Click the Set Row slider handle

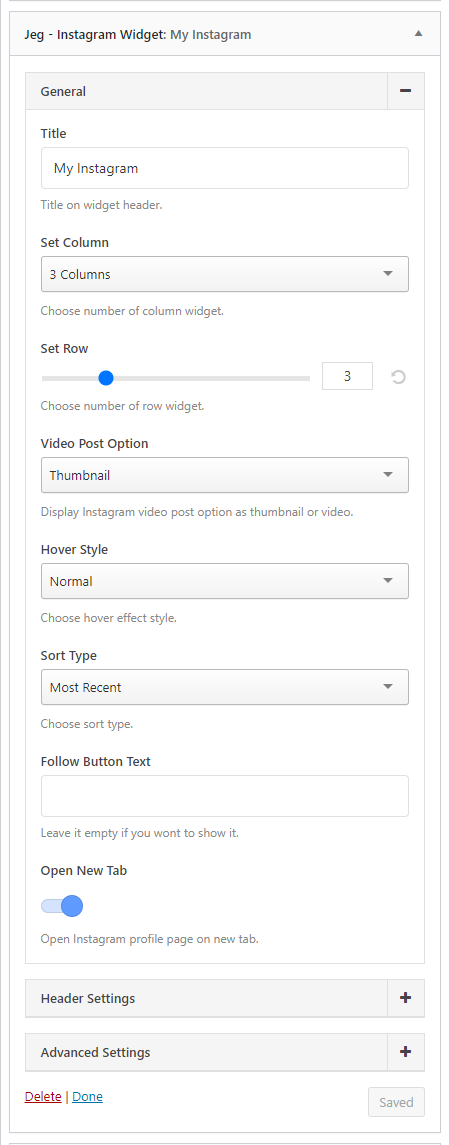[106, 378]
